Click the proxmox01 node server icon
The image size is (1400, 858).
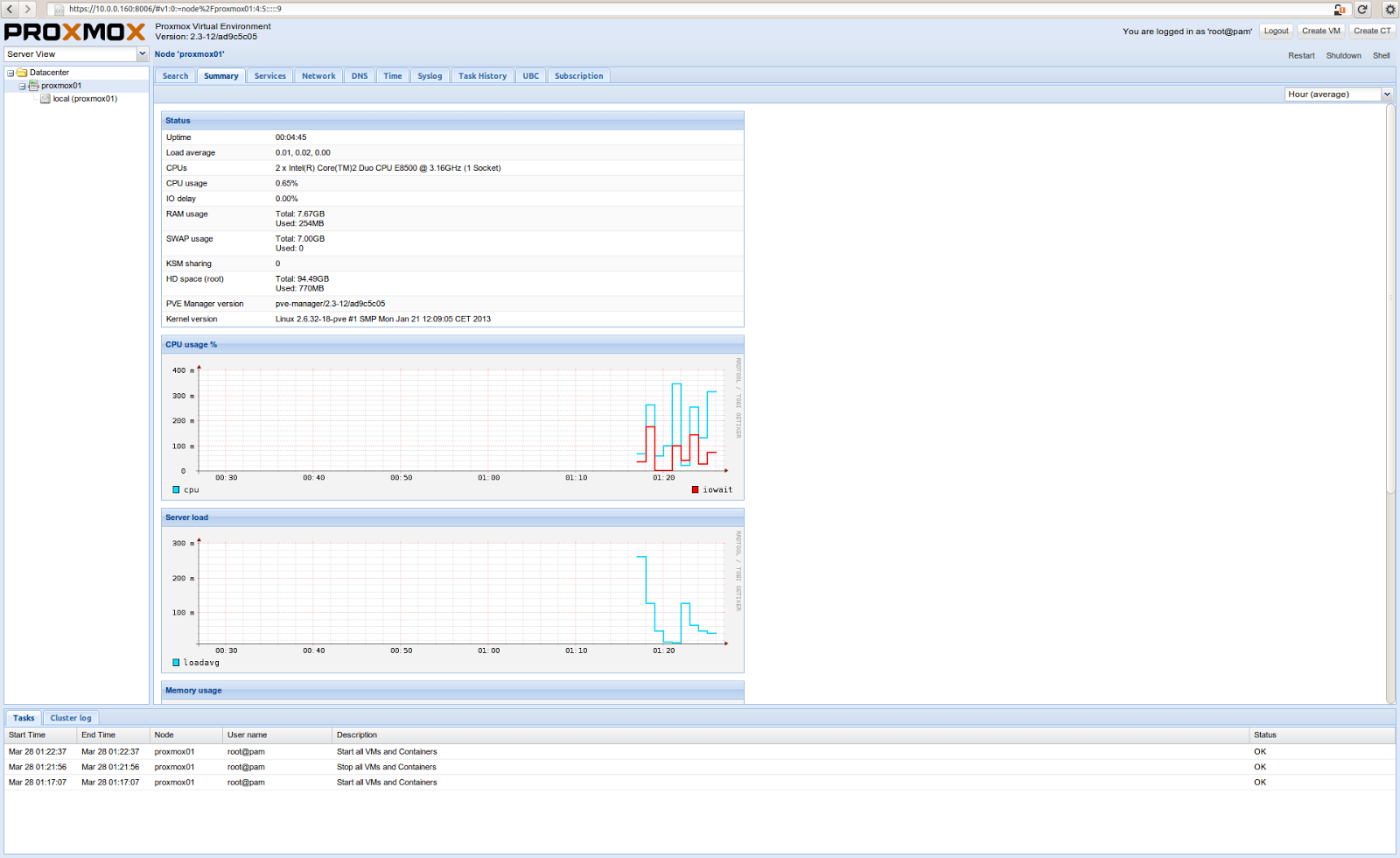(33, 86)
